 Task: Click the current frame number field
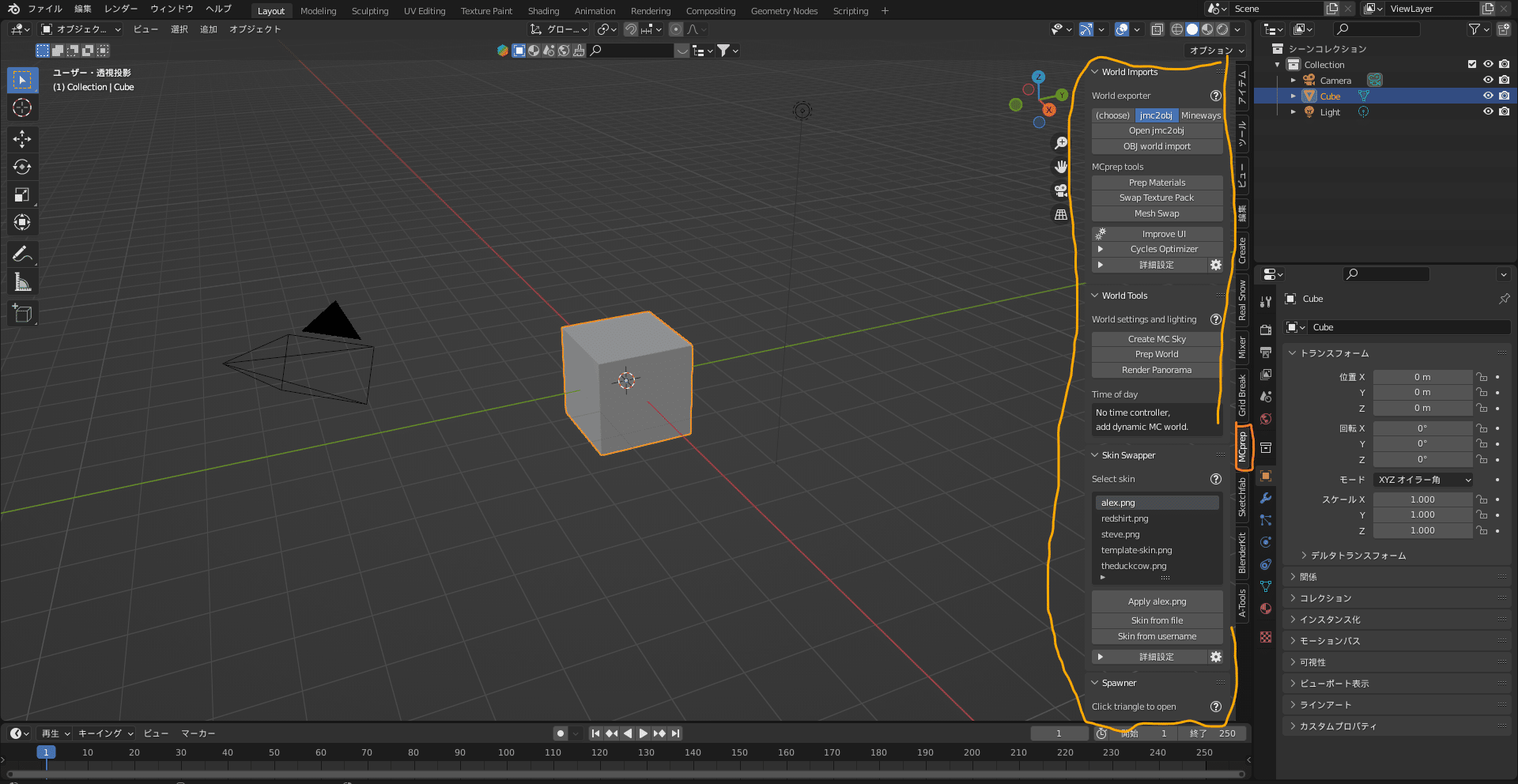point(1059,733)
